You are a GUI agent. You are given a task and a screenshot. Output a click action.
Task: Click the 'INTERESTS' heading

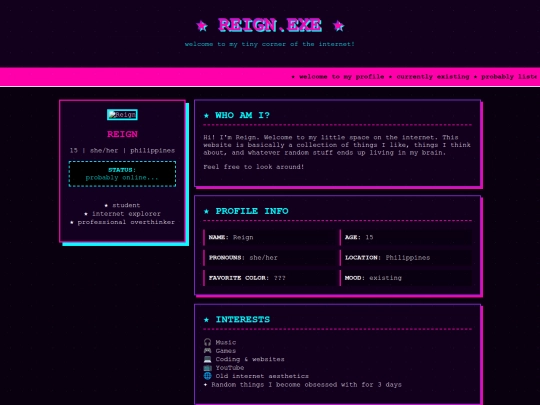pos(243,320)
